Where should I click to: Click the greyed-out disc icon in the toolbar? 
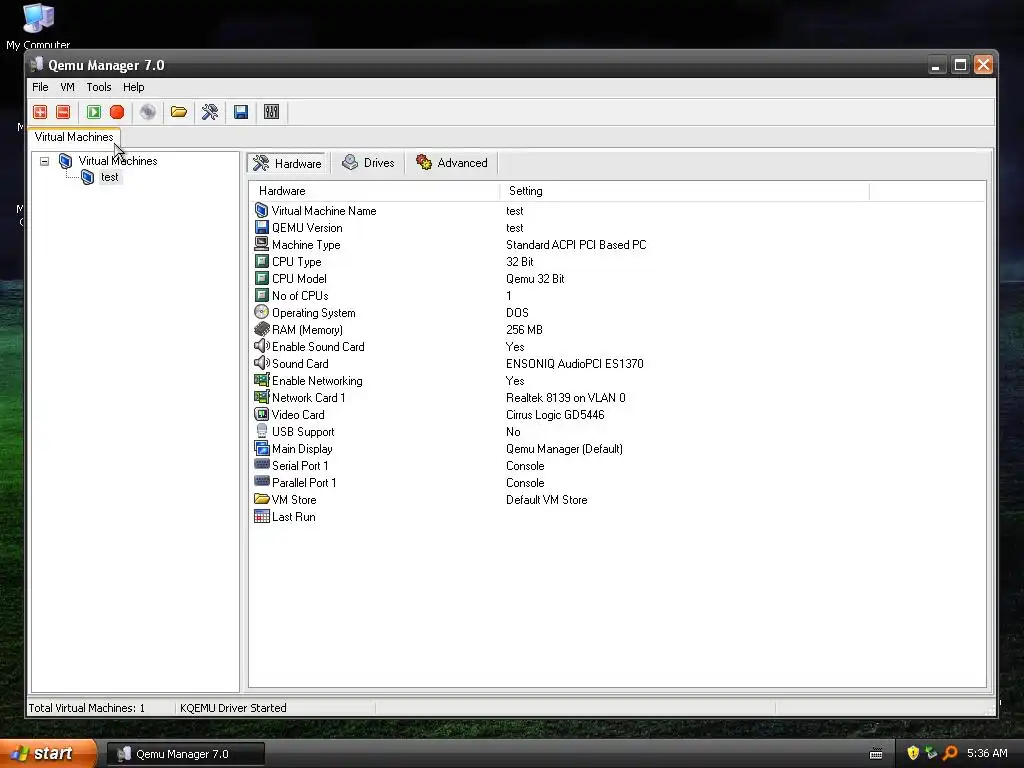coord(148,112)
